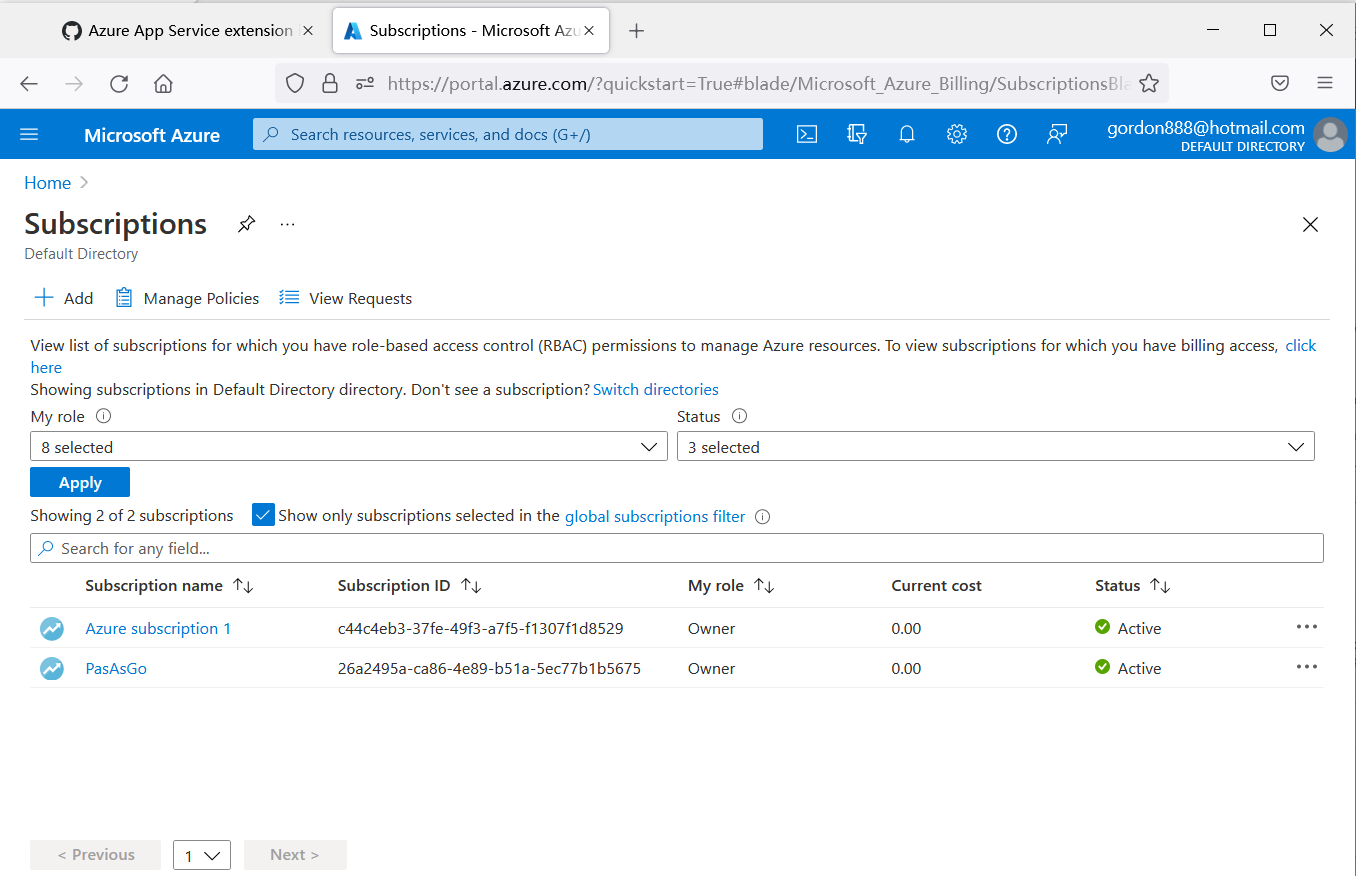Click the Apply button
Screen dimensions: 1356x876
point(79,481)
